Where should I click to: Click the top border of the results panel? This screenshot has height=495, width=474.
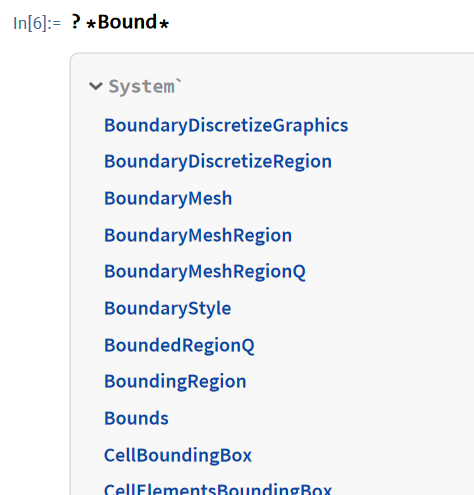273,53
